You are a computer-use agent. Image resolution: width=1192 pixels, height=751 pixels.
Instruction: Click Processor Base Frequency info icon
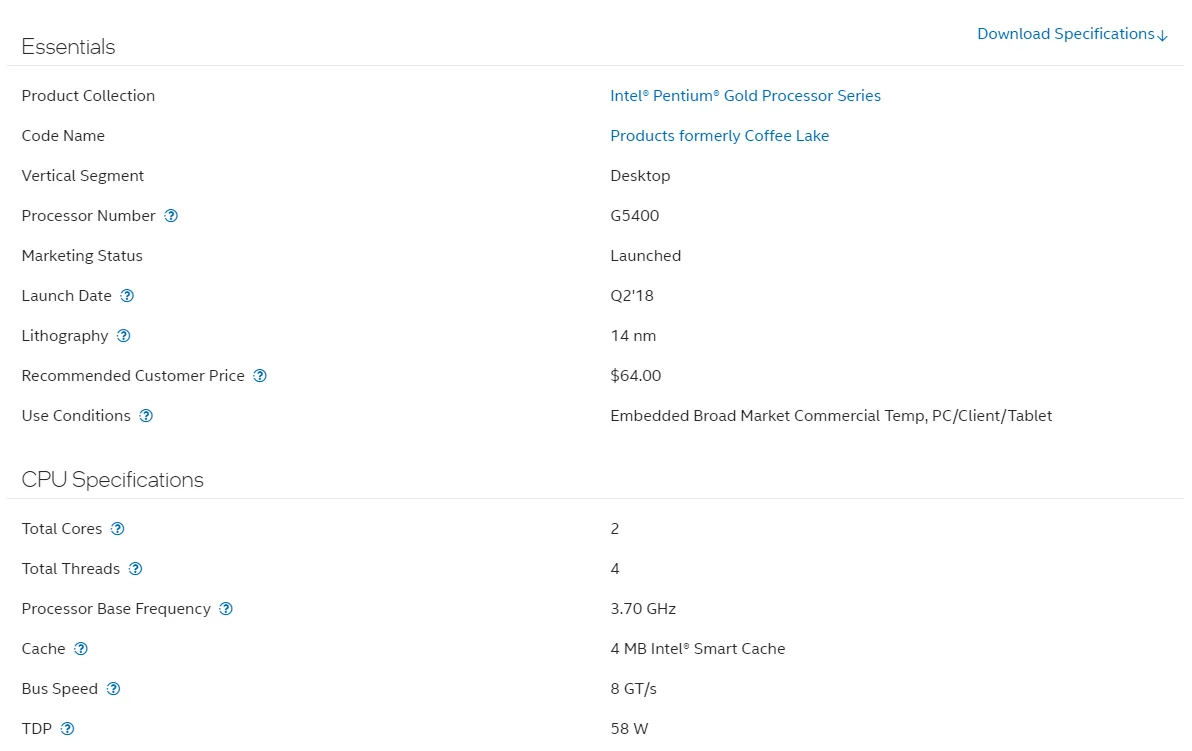[x=226, y=609]
